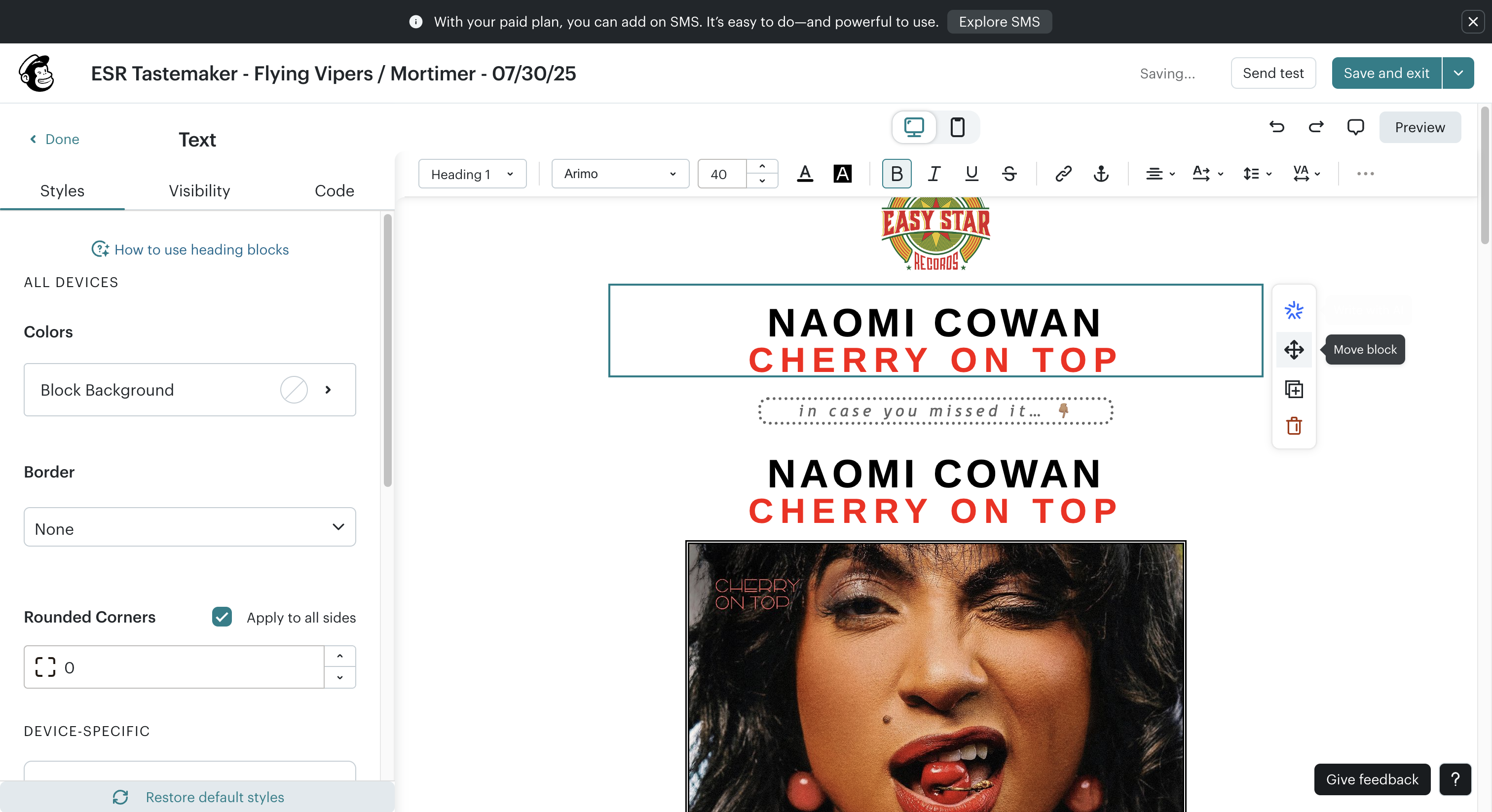The width and height of the screenshot is (1492, 812).
Task: Click the AI assistant sparkle icon
Action: click(1293, 310)
